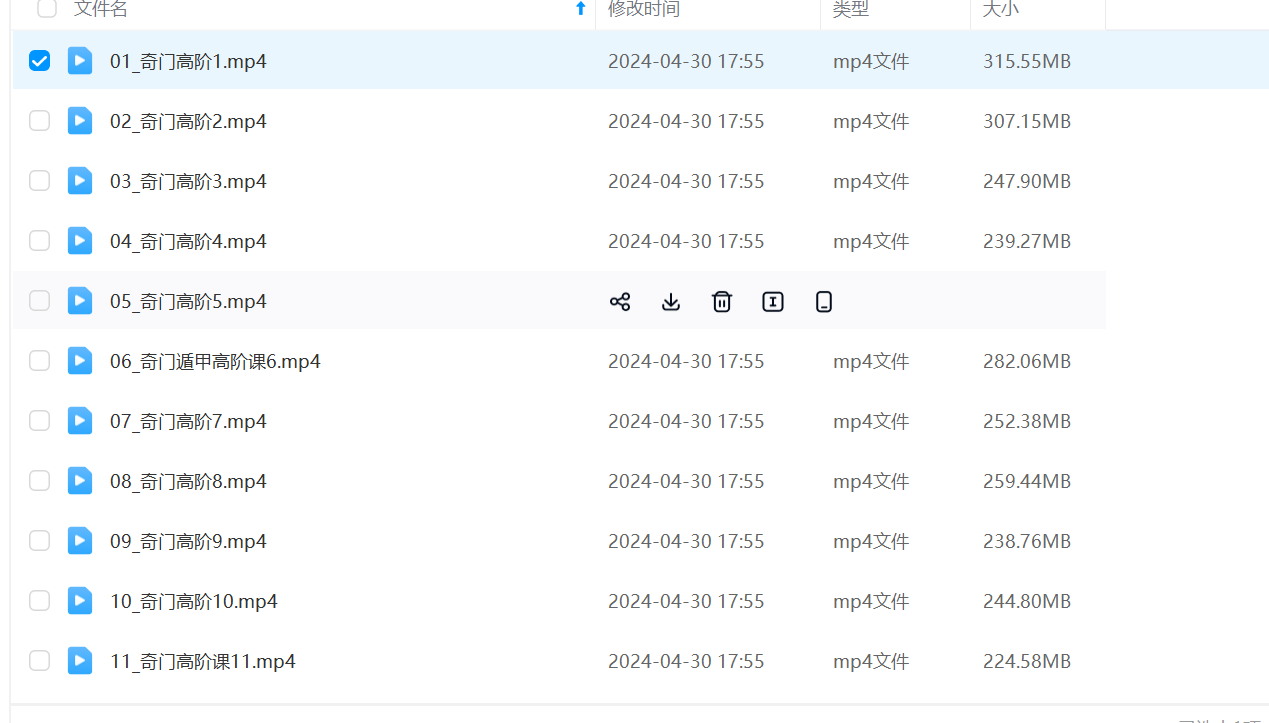Click the 类型 column header
Screen dimensions: 1269x723
pos(851,9)
